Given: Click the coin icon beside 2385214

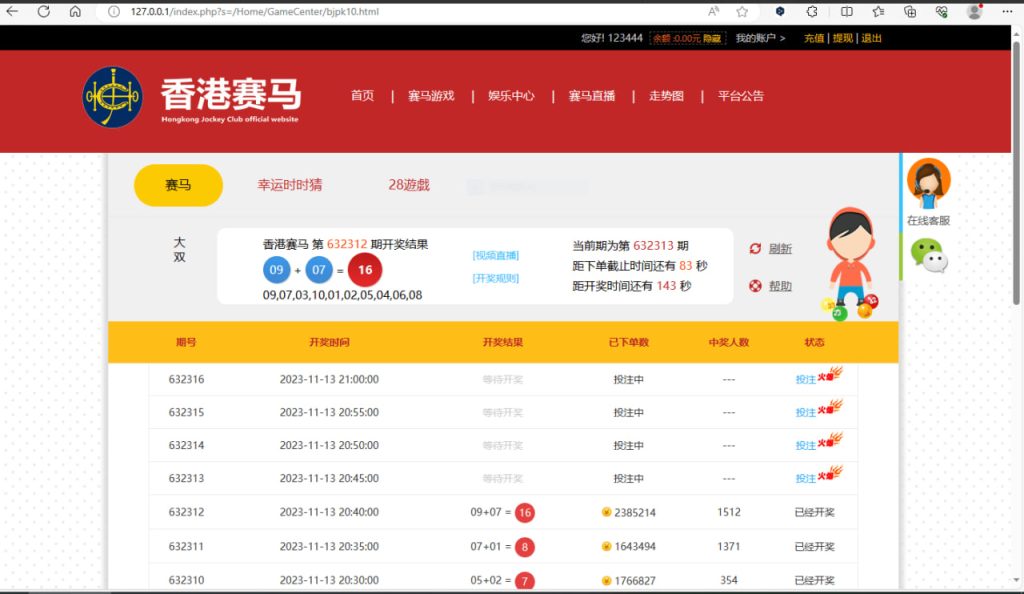Looking at the screenshot, I should [x=606, y=512].
